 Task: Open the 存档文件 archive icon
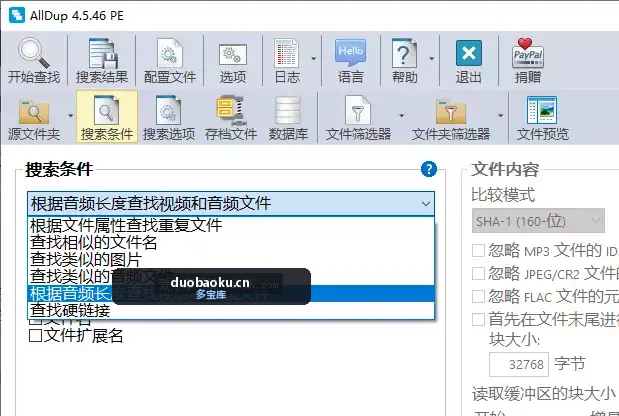[231, 111]
